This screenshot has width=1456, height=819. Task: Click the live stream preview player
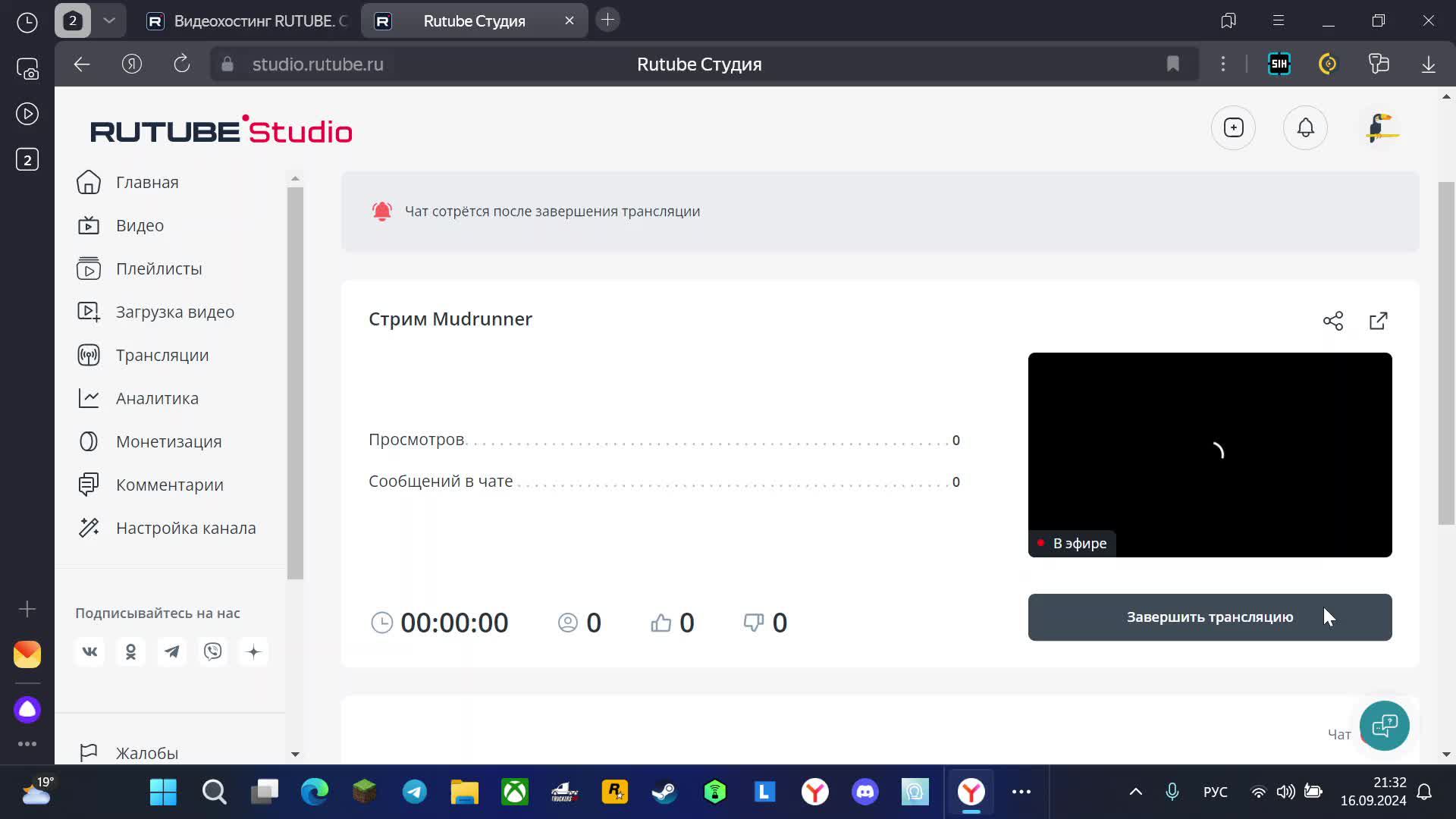click(x=1210, y=454)
